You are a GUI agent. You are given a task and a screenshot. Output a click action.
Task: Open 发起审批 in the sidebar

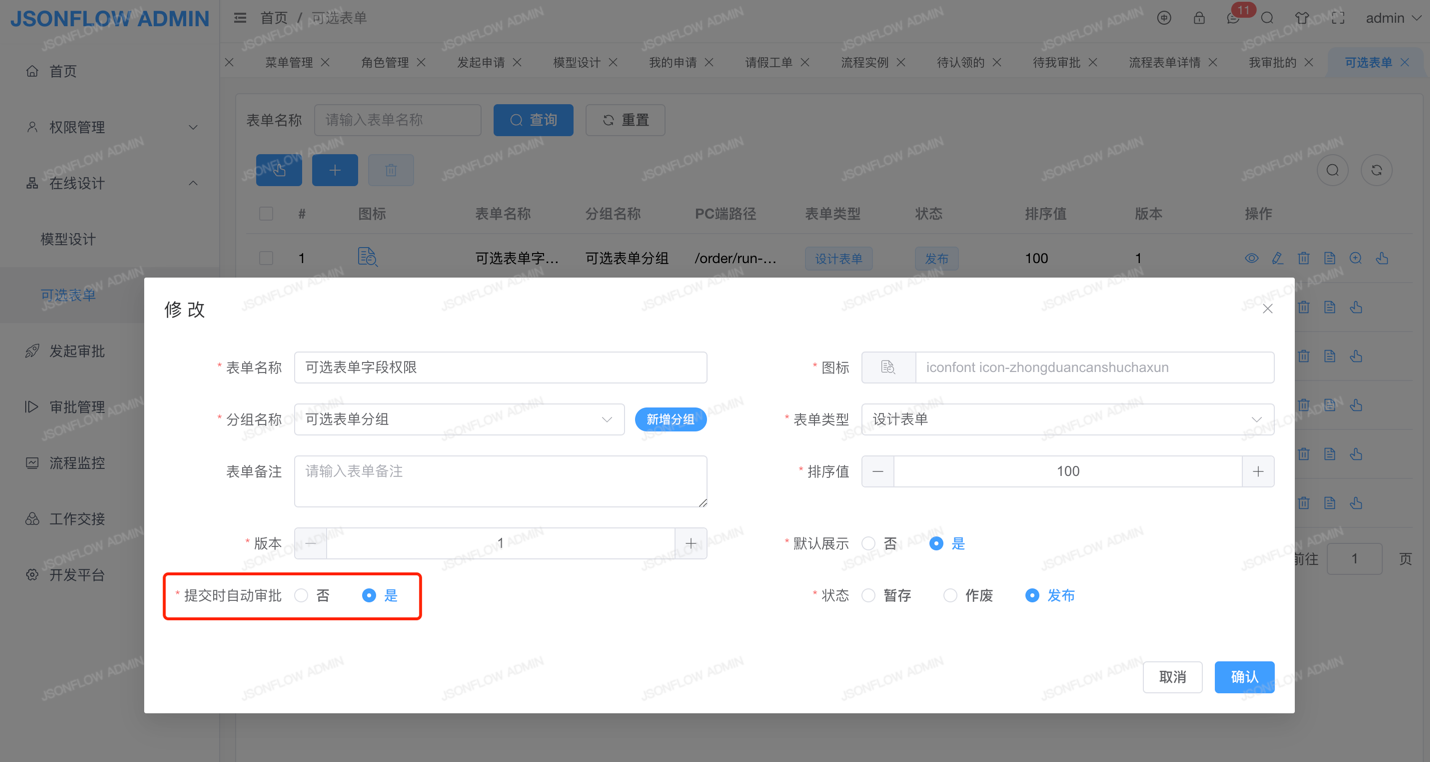[x=77, y=351]
